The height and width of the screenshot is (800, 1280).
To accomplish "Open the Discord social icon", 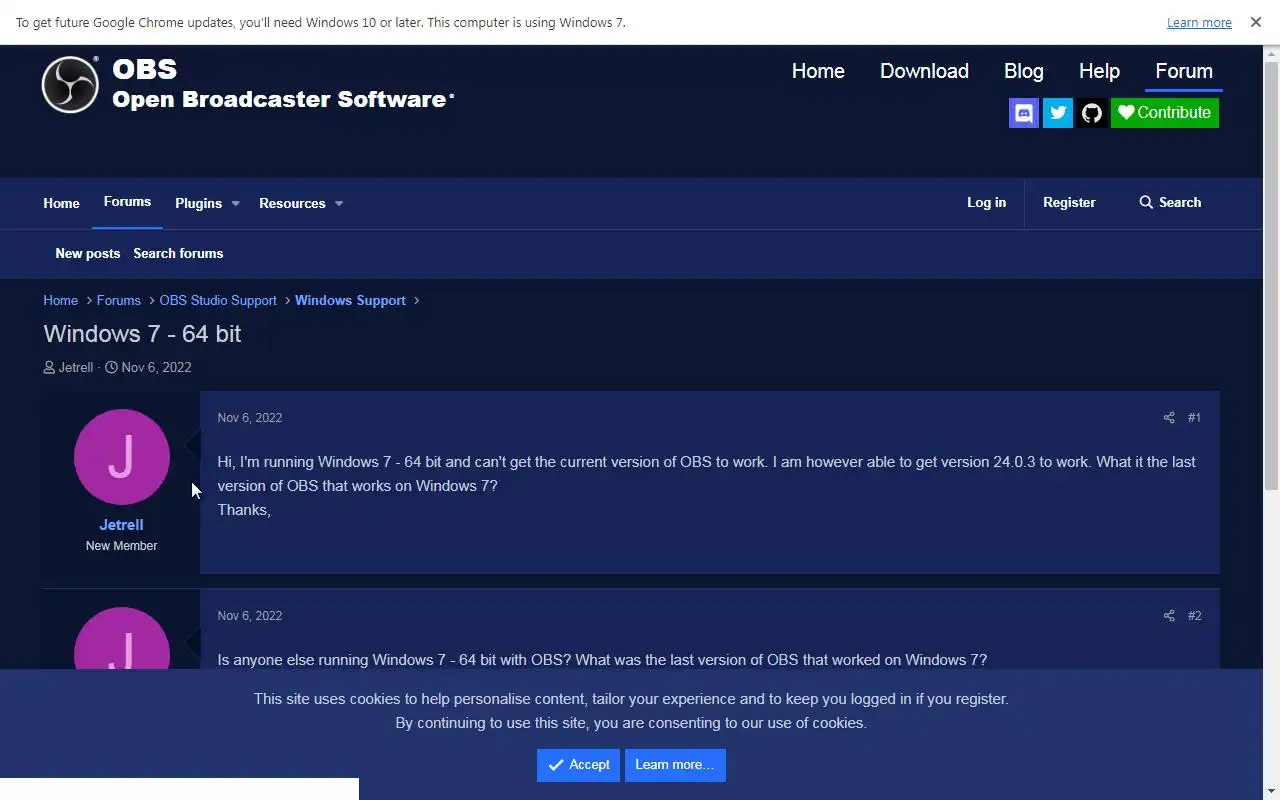I will (1024, 113).
